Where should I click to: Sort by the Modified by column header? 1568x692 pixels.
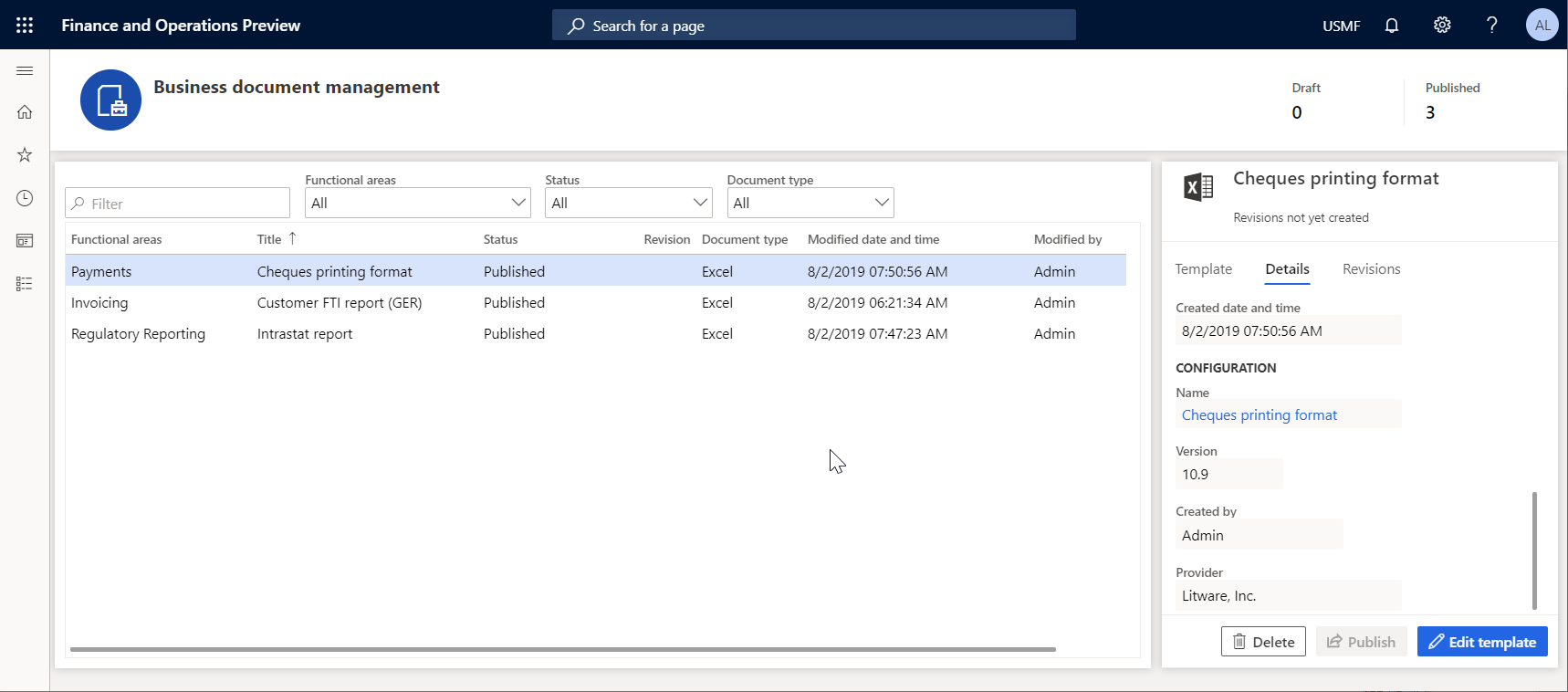point(1067,239)
